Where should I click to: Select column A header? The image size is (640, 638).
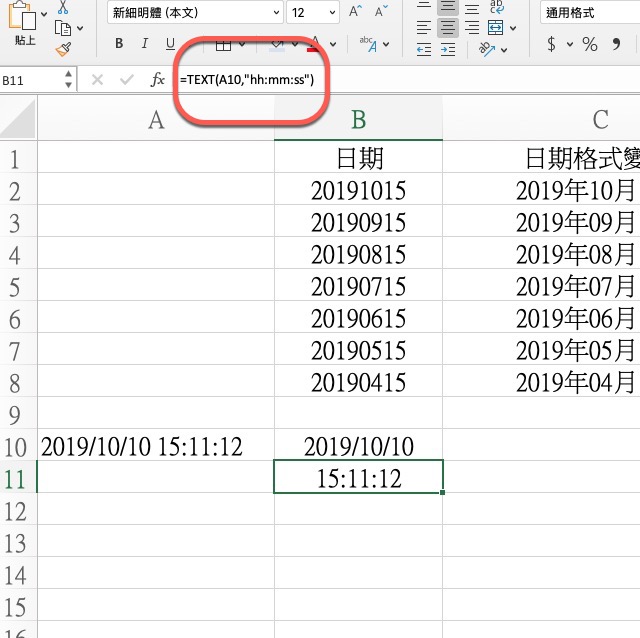point(156,120)
